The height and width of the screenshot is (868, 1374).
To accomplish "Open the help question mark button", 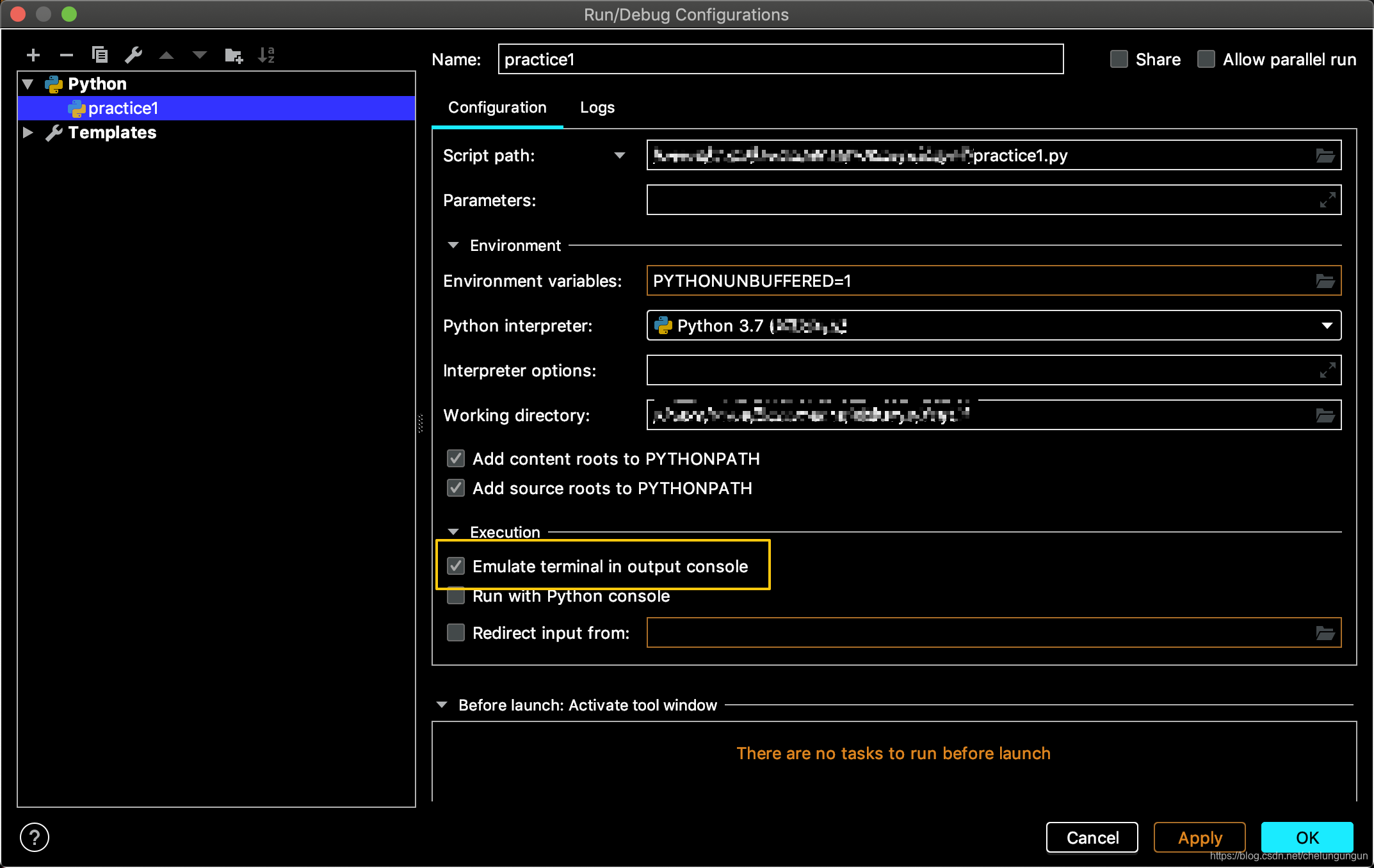I will point(35,837).
